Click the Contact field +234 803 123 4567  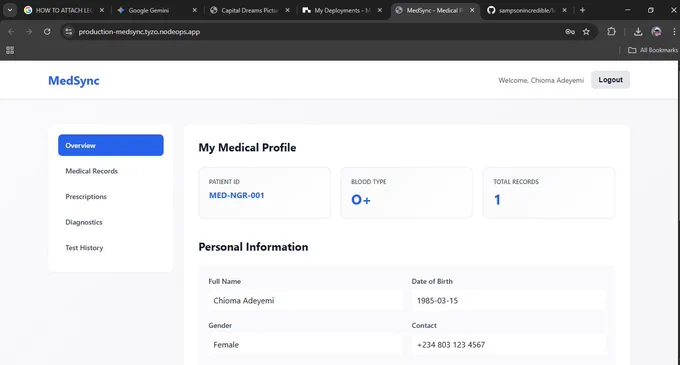[508, 345]
